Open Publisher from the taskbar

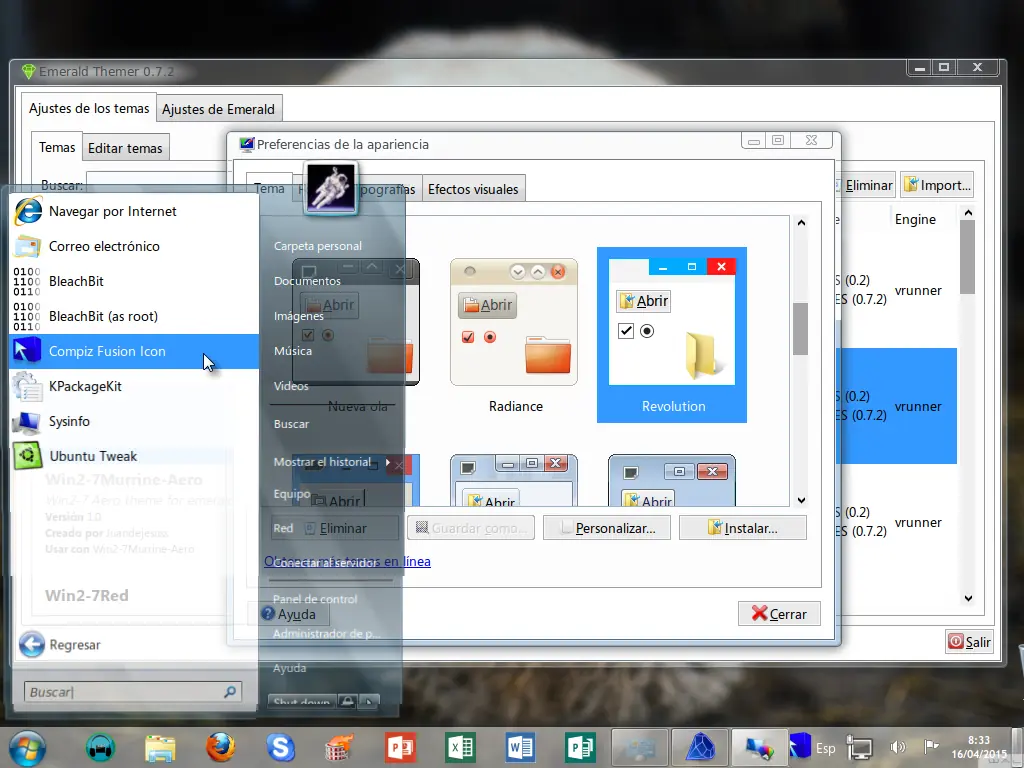pos(581,748)
